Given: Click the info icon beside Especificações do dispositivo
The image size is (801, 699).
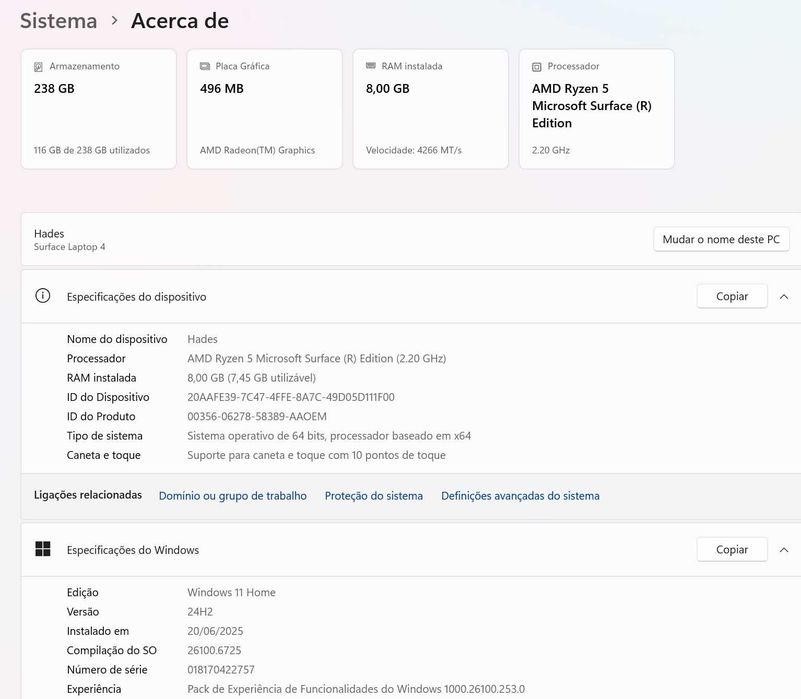Looking at the screenshot, I should (x=43, y=296).
